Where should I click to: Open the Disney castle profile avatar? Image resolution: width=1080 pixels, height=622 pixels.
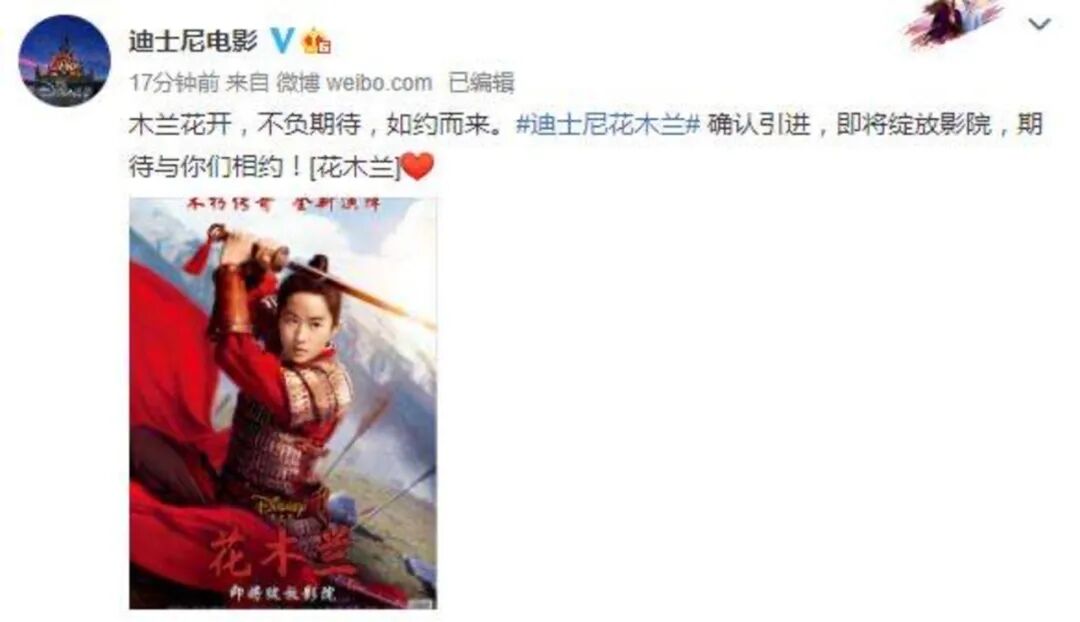pos(64,61)
